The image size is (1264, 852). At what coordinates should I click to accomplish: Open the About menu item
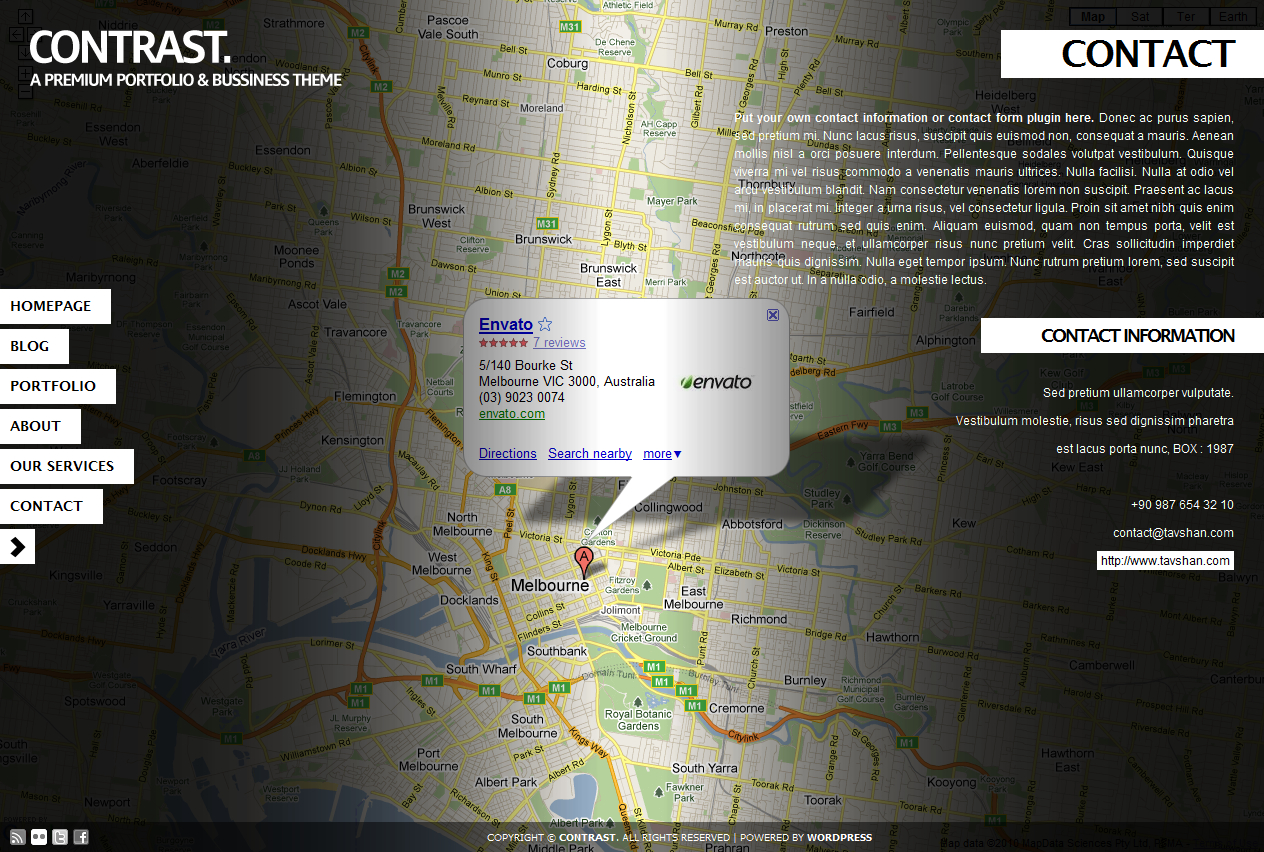(40, 426)
